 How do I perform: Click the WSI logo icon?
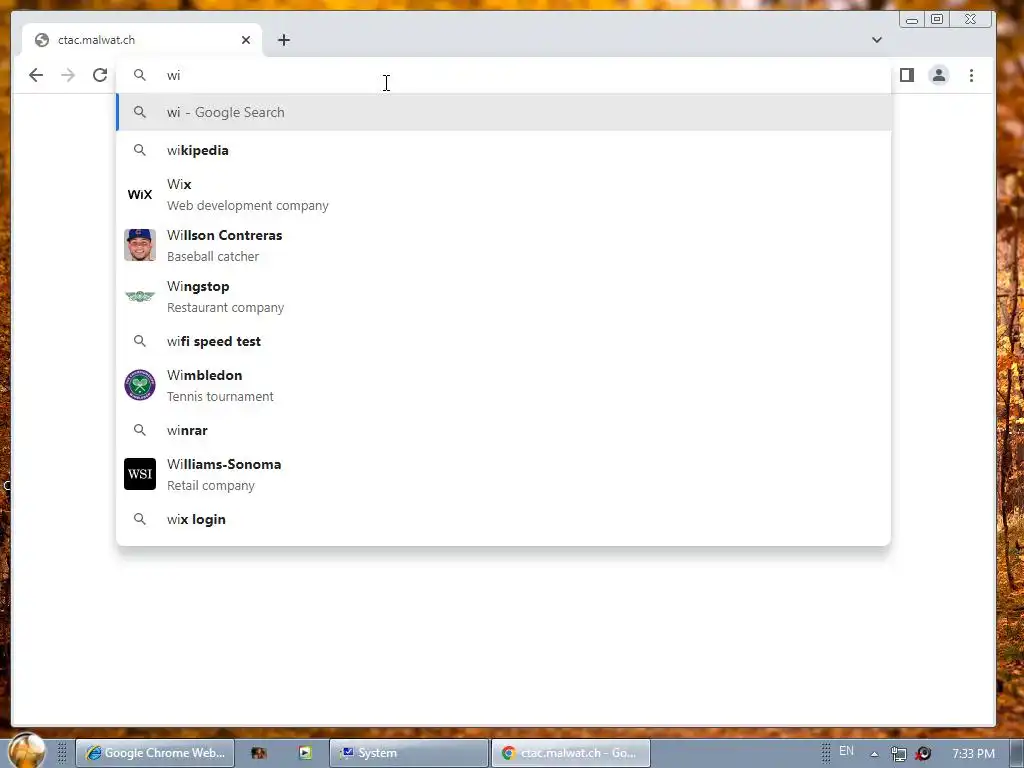tap(140, 474)
